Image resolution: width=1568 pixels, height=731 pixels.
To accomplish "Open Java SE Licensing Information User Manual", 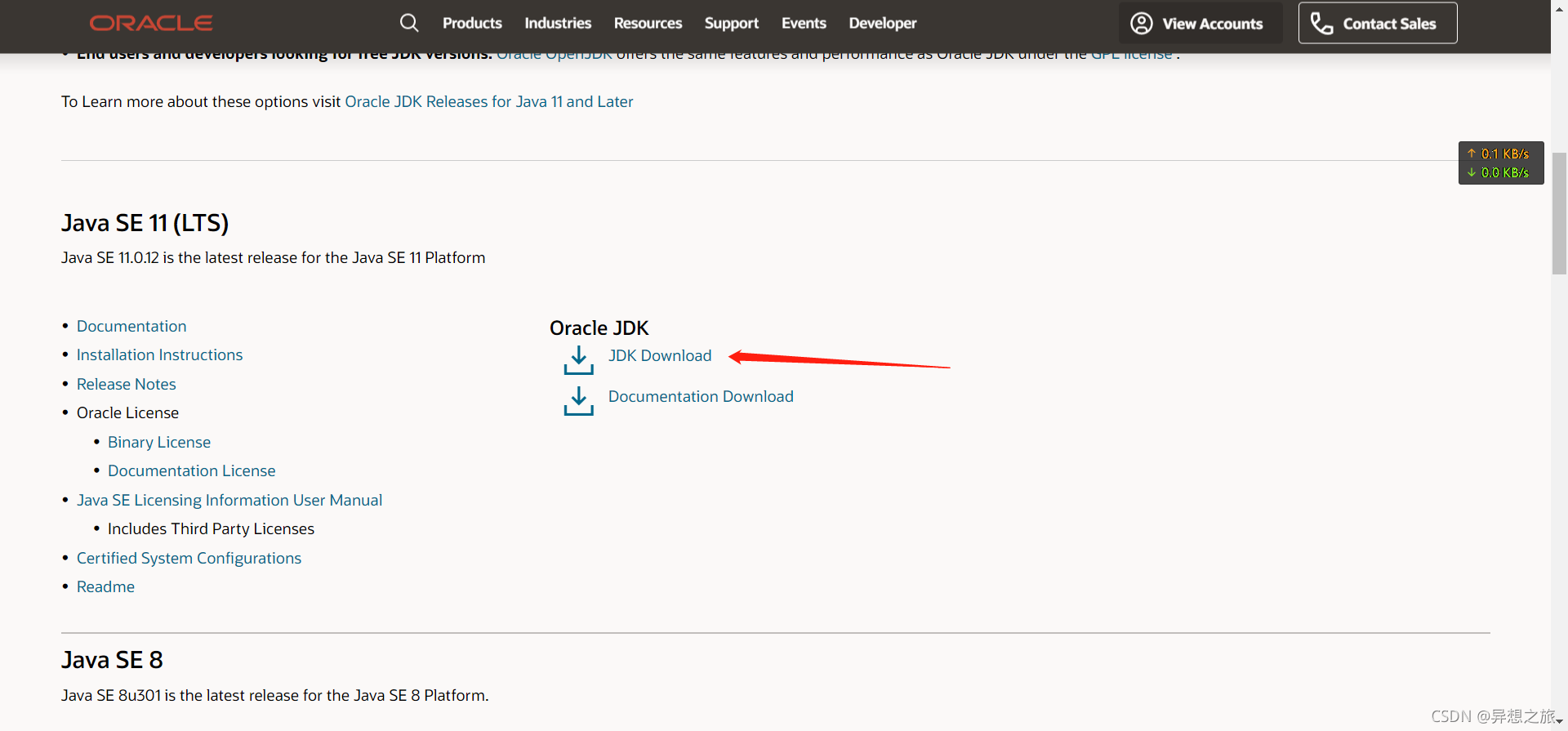I will tap(229, 500).
